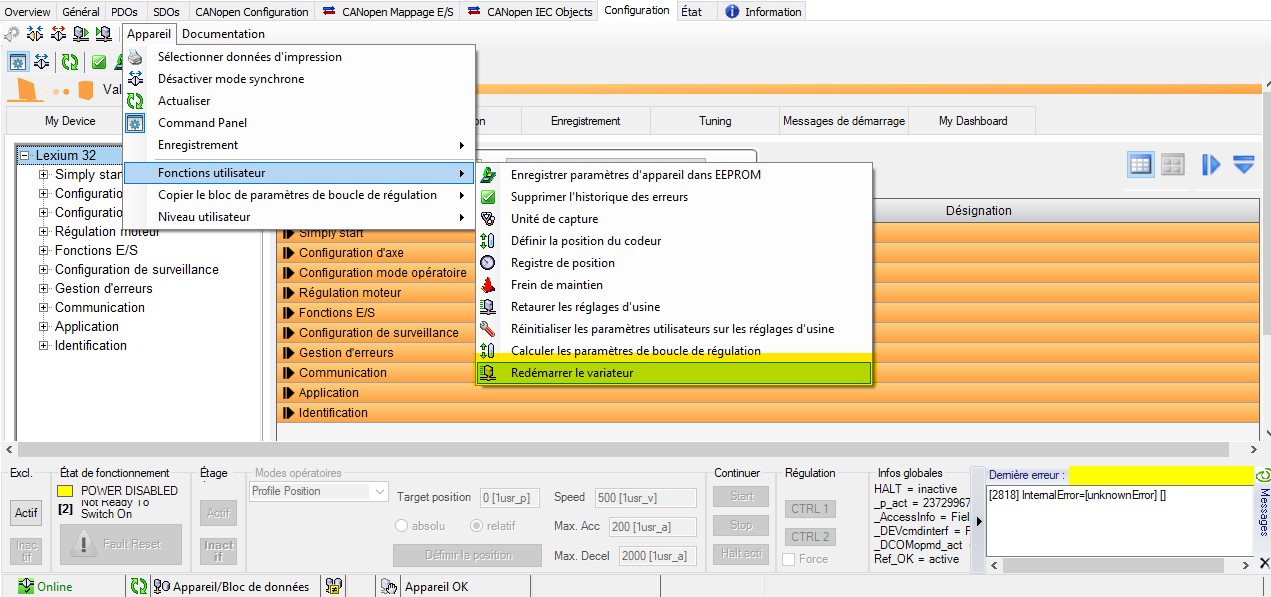This screenshot has width=1271, height=597.
Task: Click the green Actualiser refresh icon in menu
Action: (x=135, y=101)
